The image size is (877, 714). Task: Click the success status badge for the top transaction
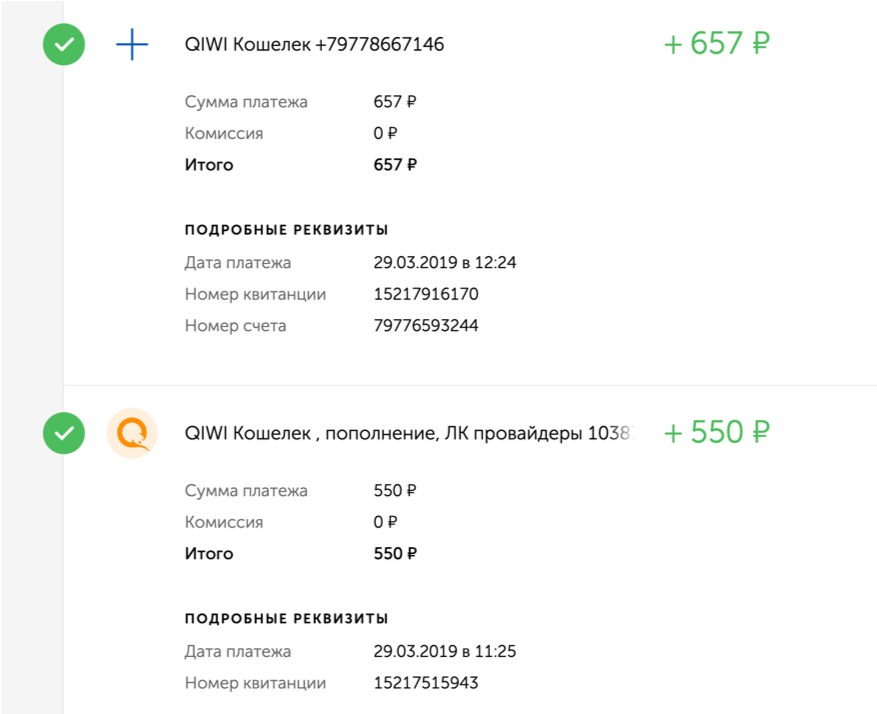pos(63,44)
